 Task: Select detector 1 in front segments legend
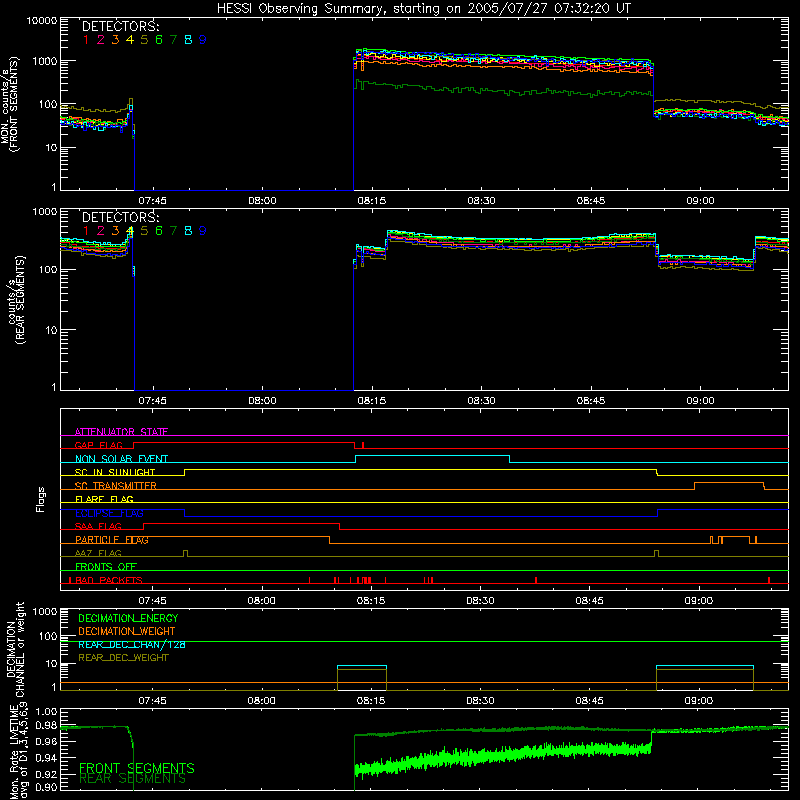click(x=86, y=40)
